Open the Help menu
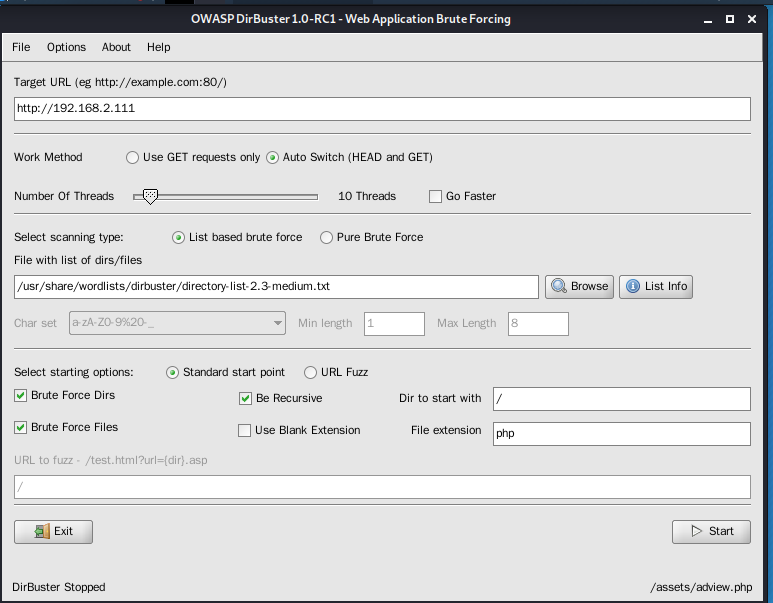This screenshot has width=773, height=603. click(x=158, y=47)
